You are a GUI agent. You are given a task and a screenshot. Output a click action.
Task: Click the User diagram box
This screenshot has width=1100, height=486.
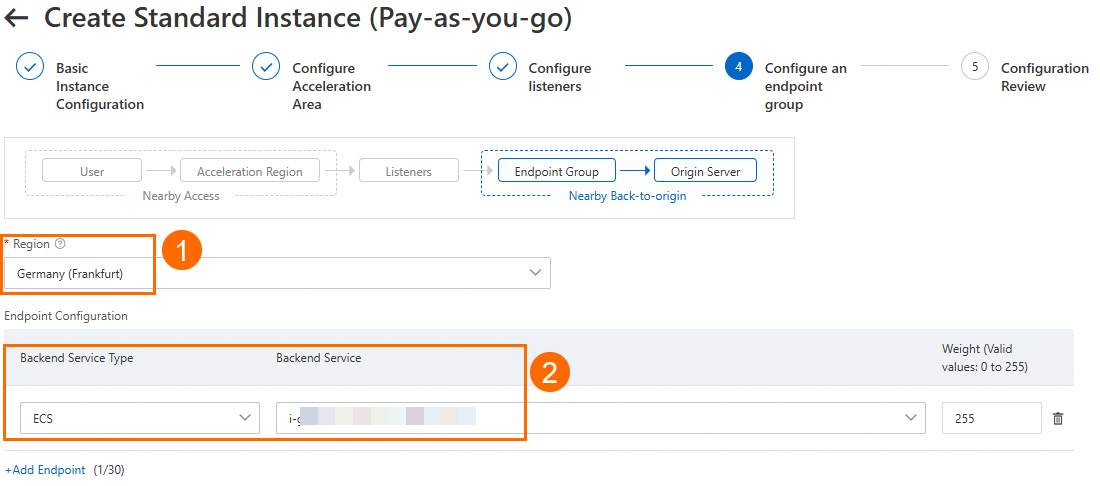coord(92,171)
